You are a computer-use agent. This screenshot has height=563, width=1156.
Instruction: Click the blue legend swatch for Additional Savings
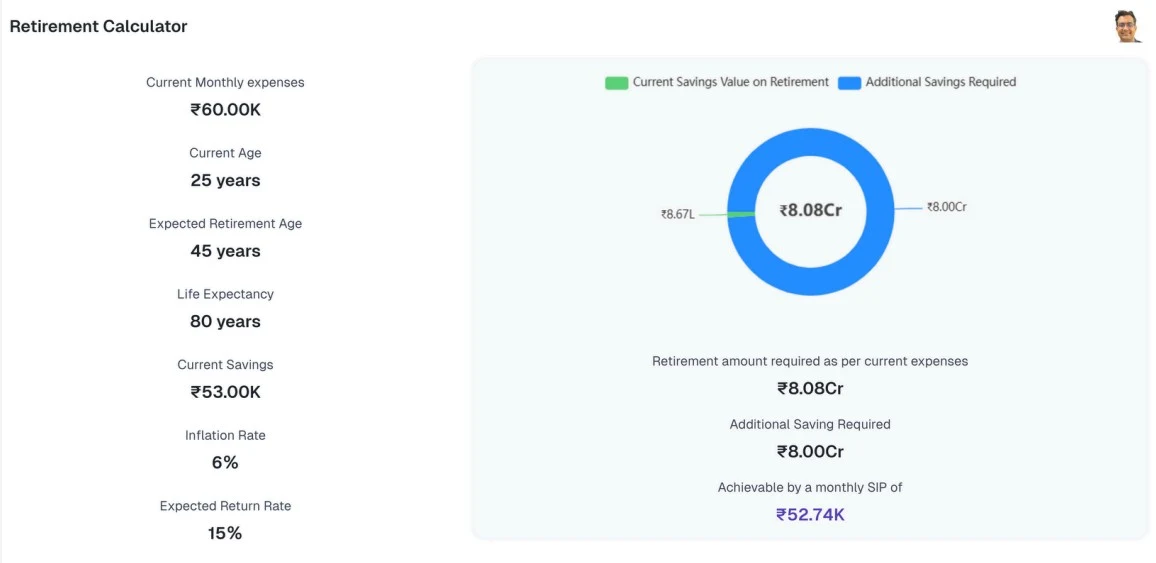click(x=849, y=83)
